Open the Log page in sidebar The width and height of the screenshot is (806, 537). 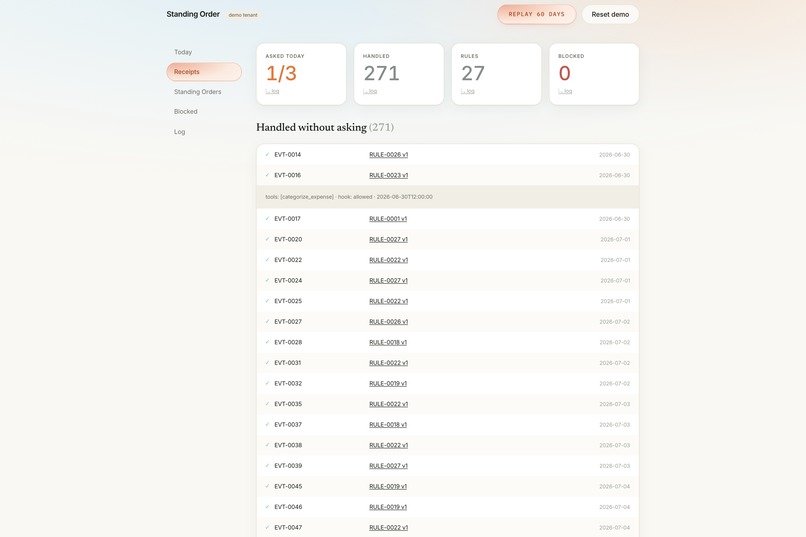(179, 132)
